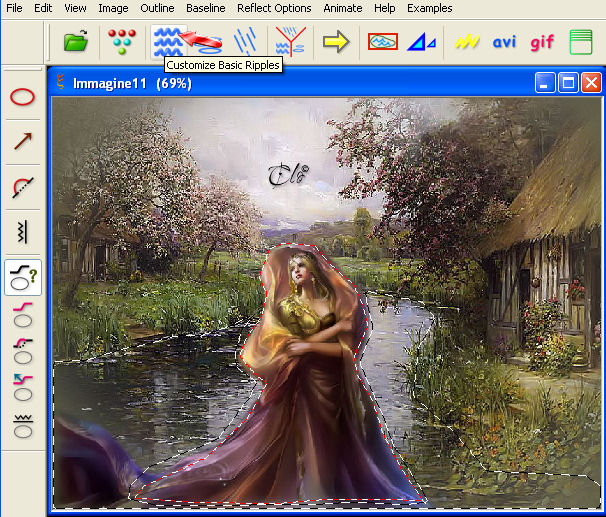The height and width of the screenshot is (517, 606).
Task: Select the red ellipse outline tool
Action: click(22, 97)
